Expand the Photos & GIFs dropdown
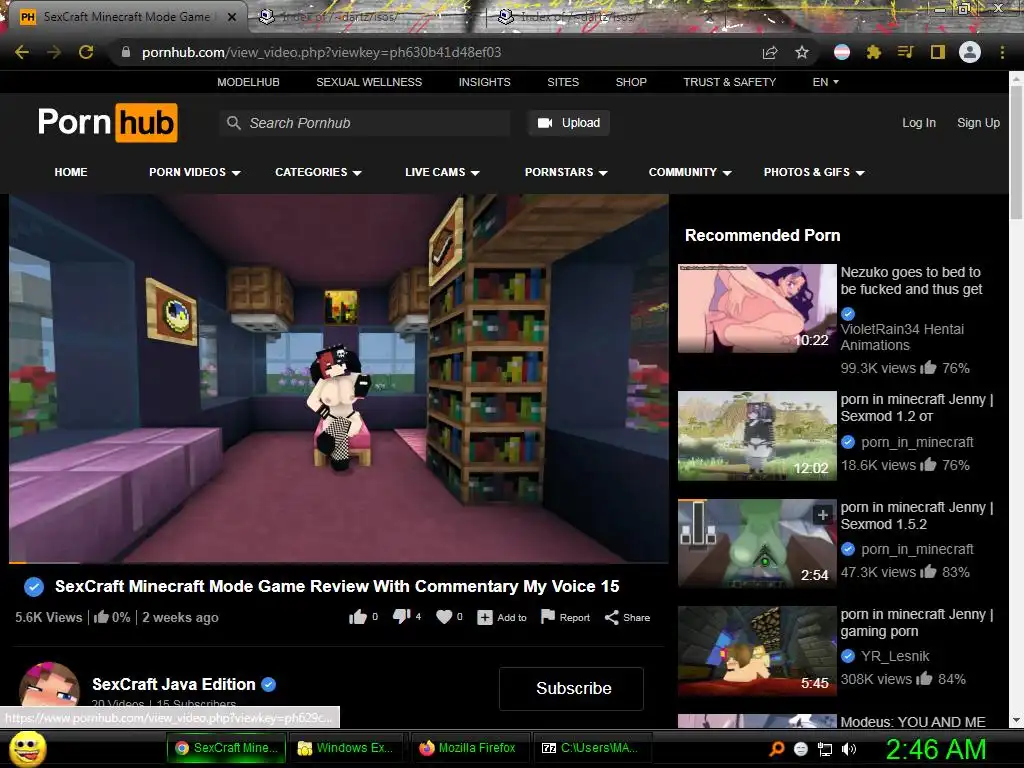1024x768 pixels. point(814,172)
